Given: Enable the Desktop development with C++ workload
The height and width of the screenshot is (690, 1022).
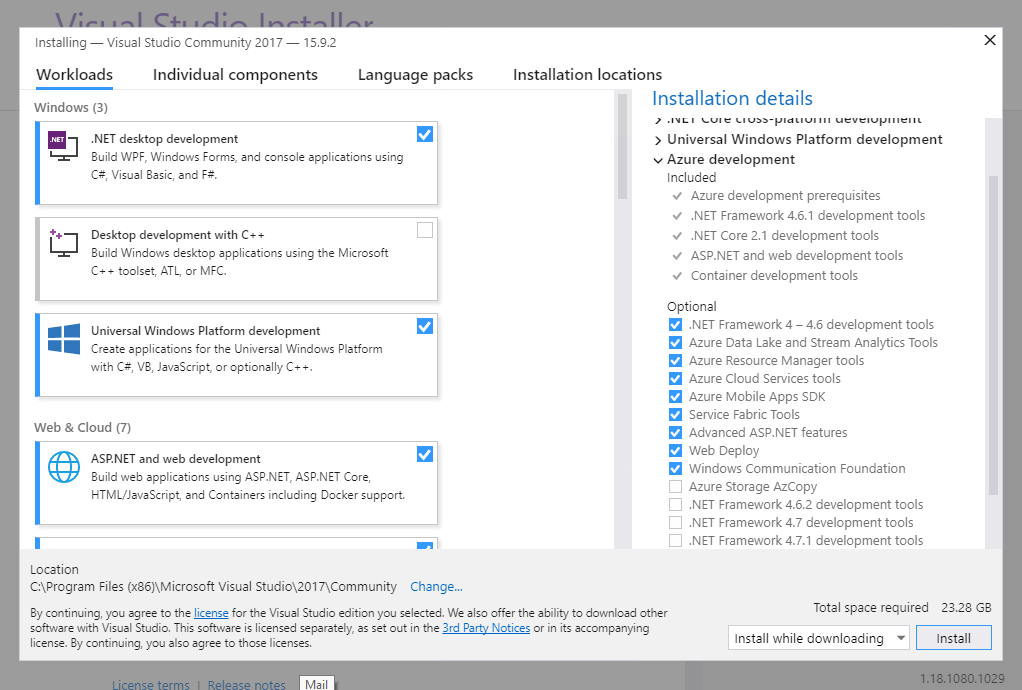Looking at the screenshot, I should (x=425, y=230).
